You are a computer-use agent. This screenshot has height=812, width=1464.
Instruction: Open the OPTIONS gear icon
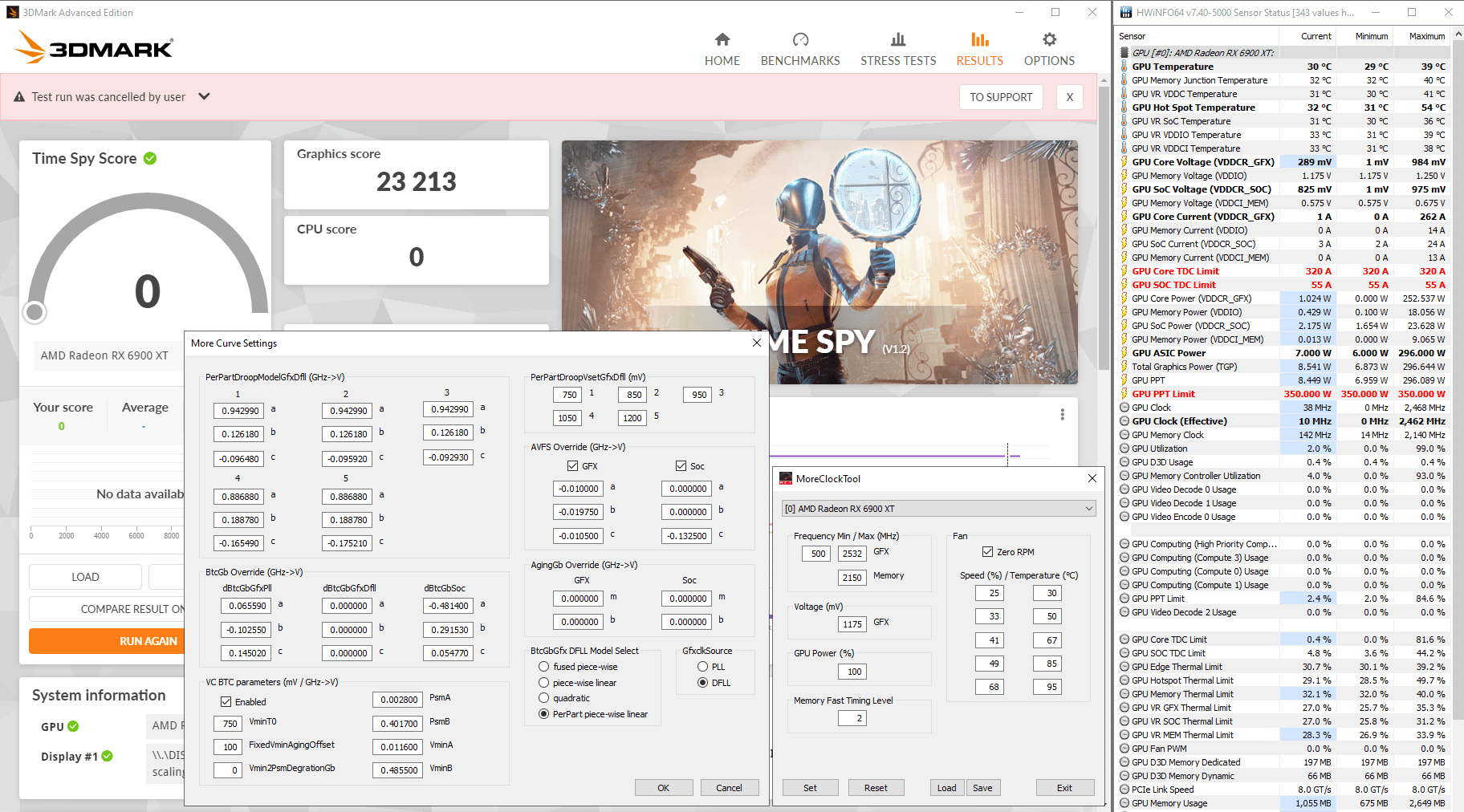1049,39
